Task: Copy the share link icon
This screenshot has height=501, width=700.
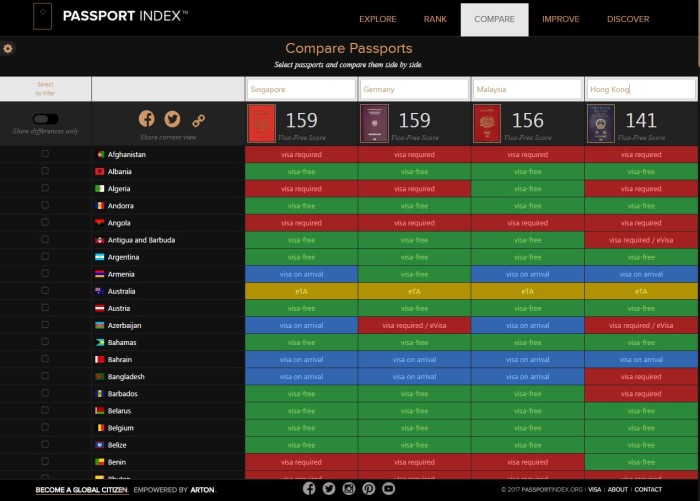Action: [x=199, y=120]
